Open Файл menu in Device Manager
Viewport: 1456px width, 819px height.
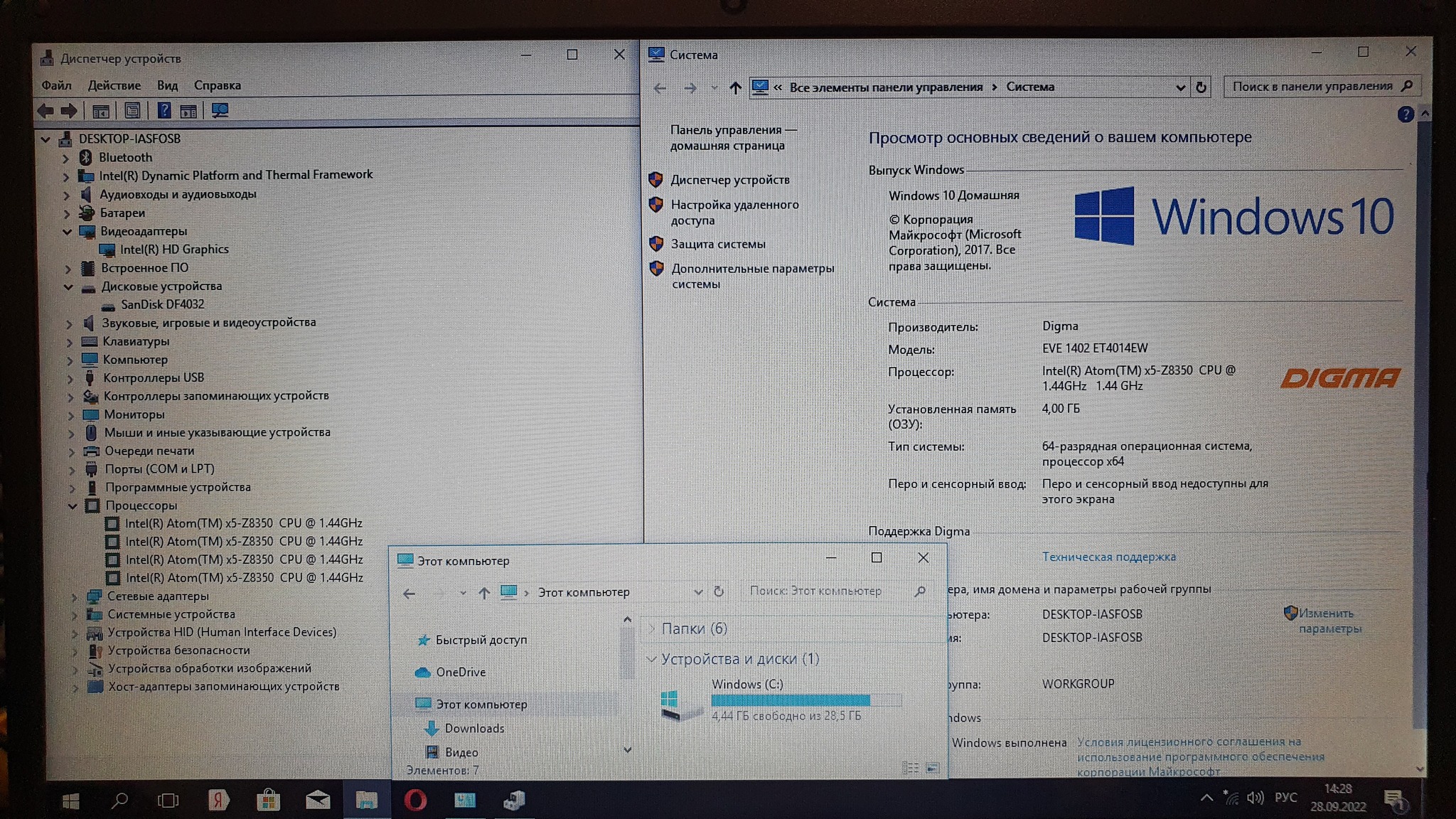pyautogui.click(x=56, y=85)
